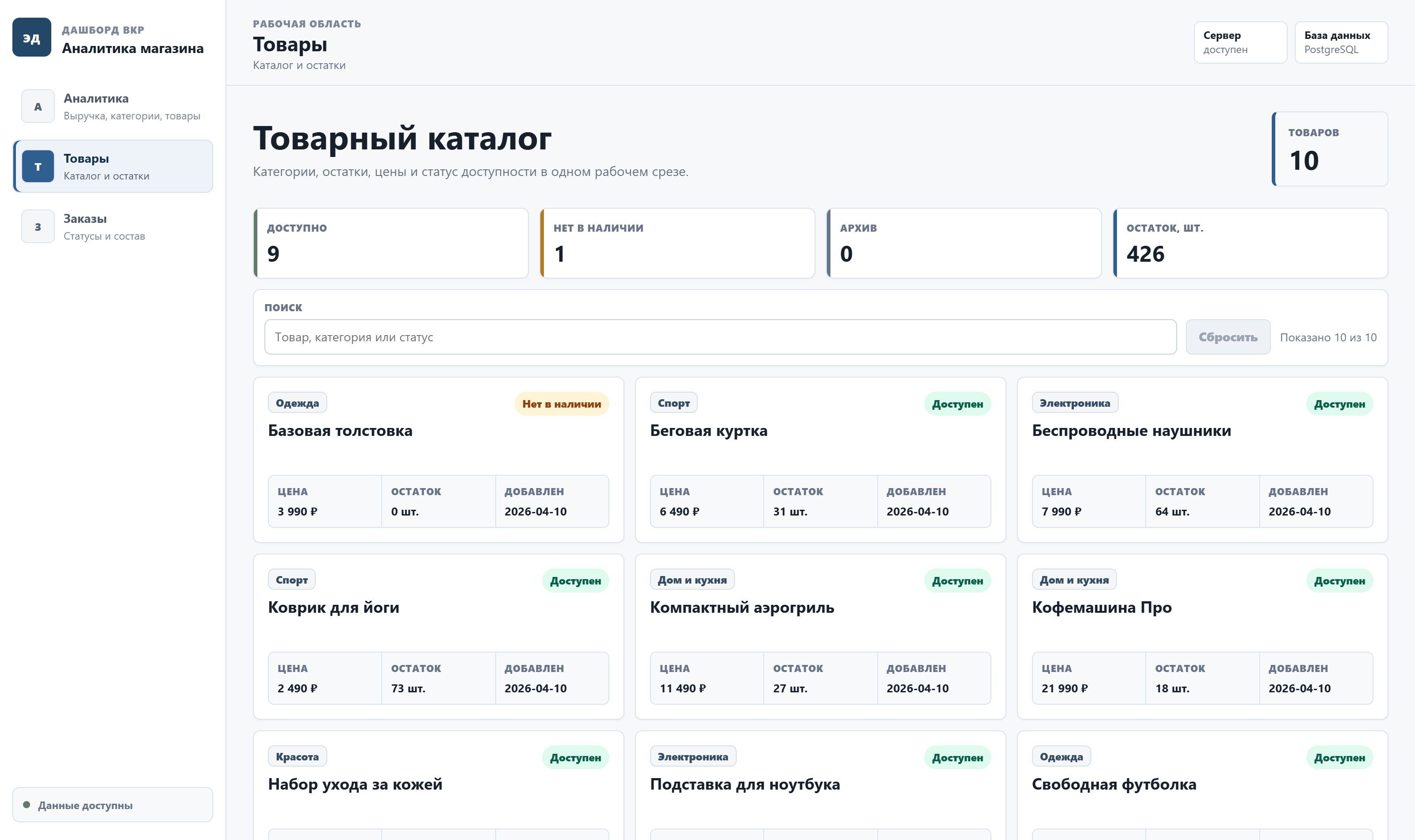Click stock value '18 шт.'
This screenshot has width=1415, height=840.
1172,688
